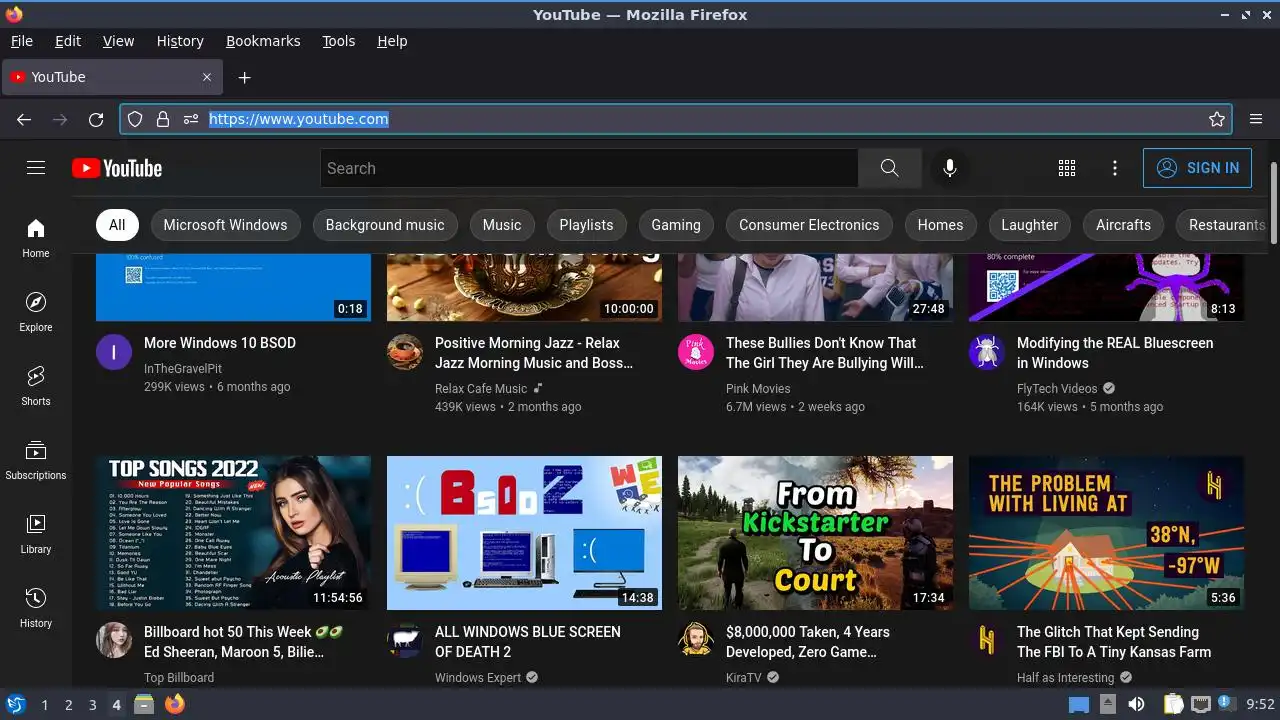Image resolution: width=1280 pixels, height=720 pixels.
Task: Reload the page
Action: 96,119
